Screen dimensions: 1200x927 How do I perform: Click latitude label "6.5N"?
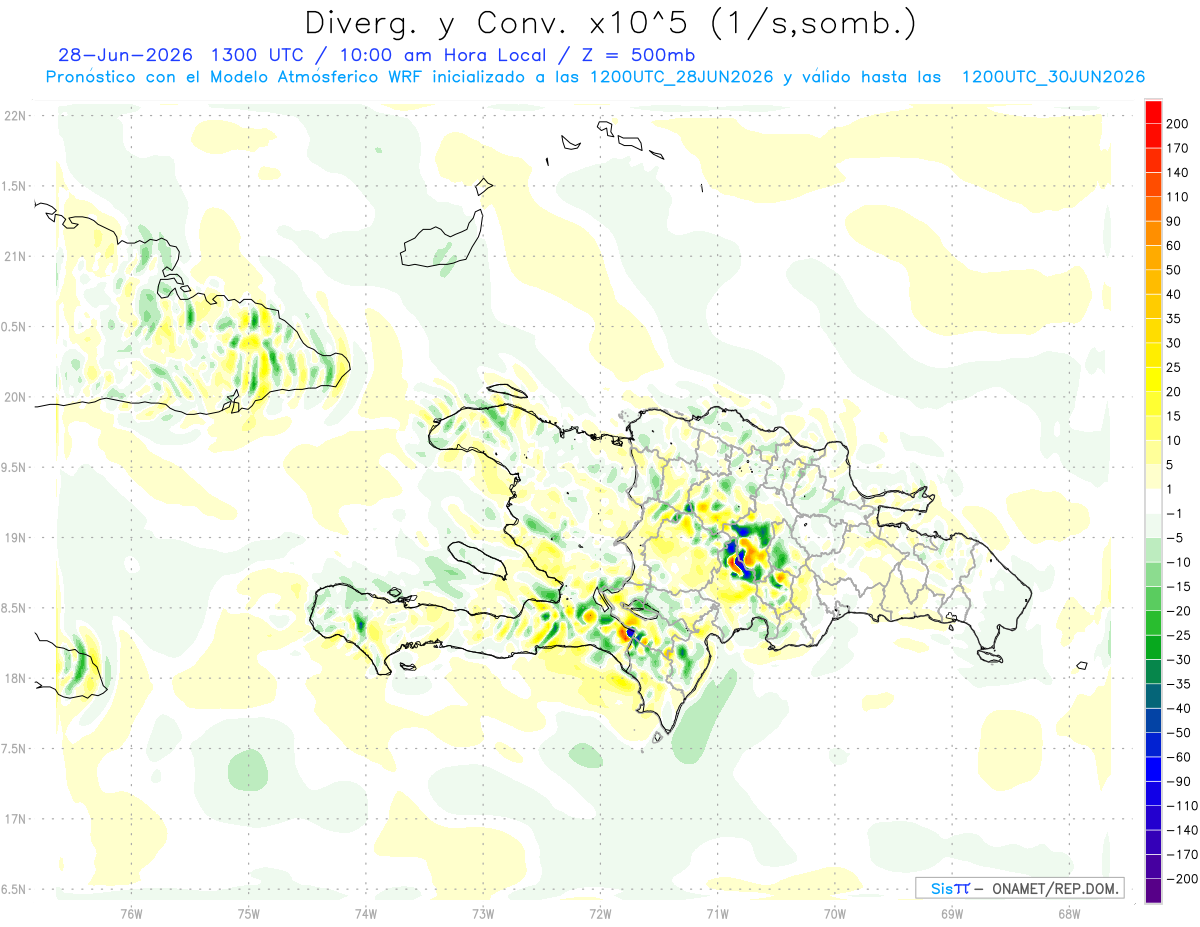click(14, 889)
